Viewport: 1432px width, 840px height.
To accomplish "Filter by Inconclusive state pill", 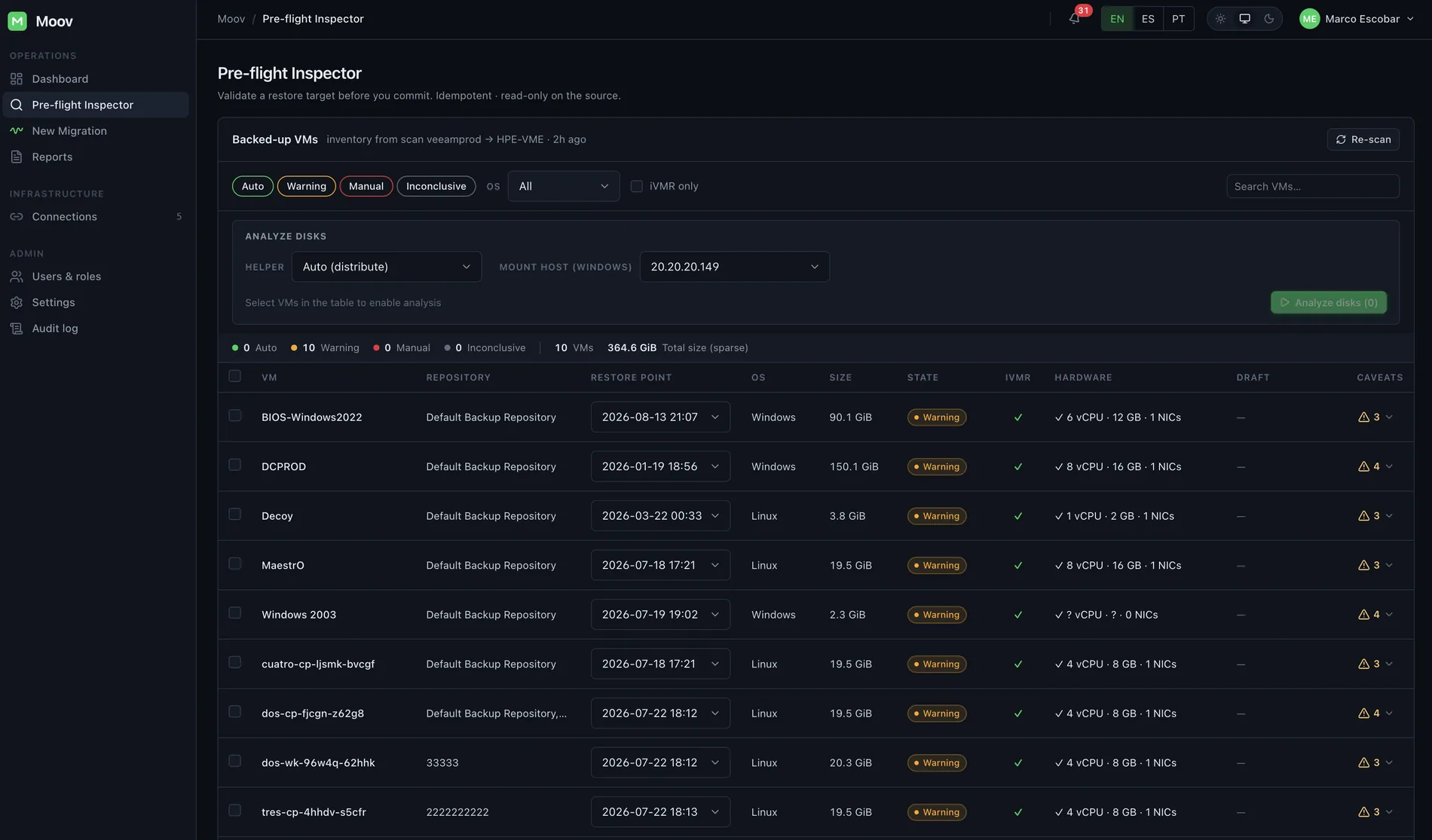I will [x=436, y=186].
